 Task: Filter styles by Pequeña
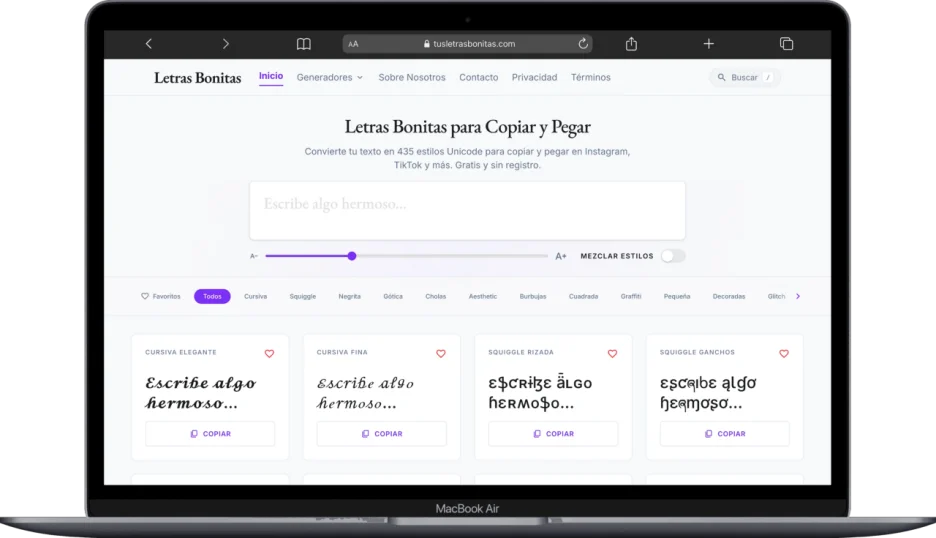[x=677, y=296]
